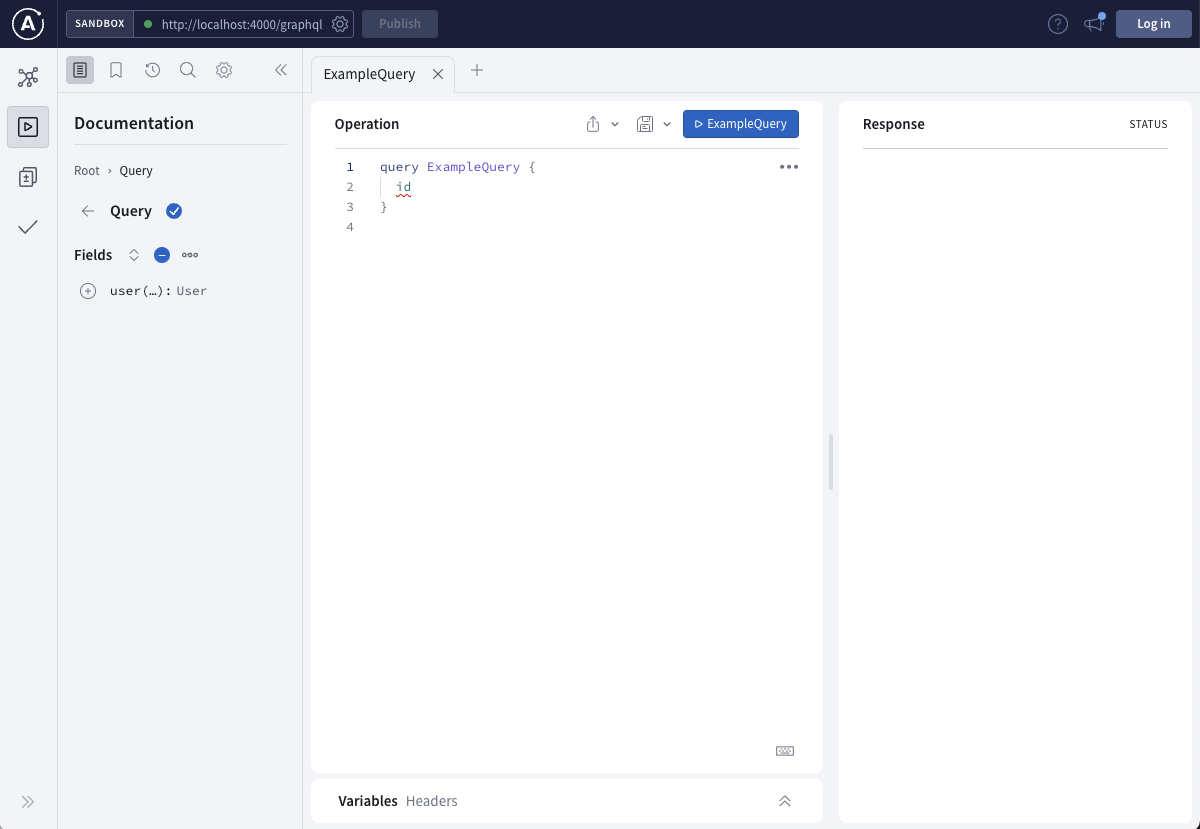
Task: Toggle the blue checkmark beside Query
Action: click(174, 211)
